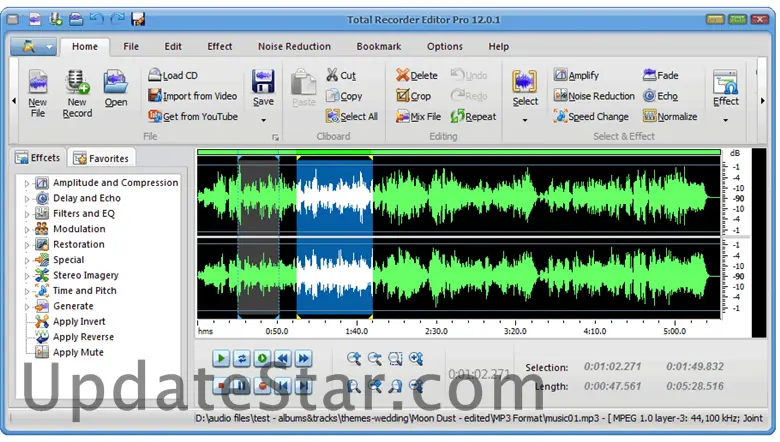The image size is (780, 442).
Task: Switch to the File ribbon tab
Action: click(131, 46)
